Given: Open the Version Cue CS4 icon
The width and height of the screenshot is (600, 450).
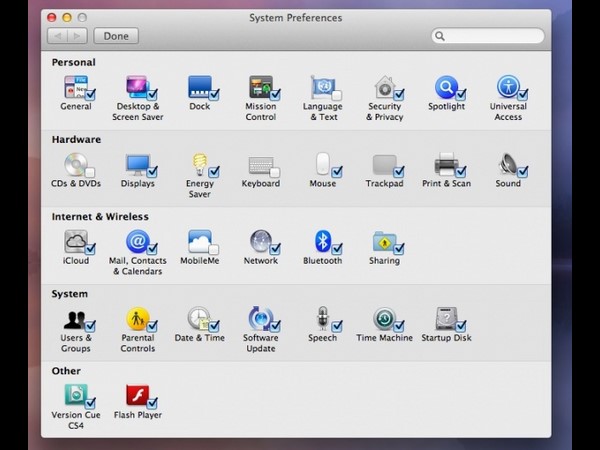Looking at the screenshot, I should (76, 395).
